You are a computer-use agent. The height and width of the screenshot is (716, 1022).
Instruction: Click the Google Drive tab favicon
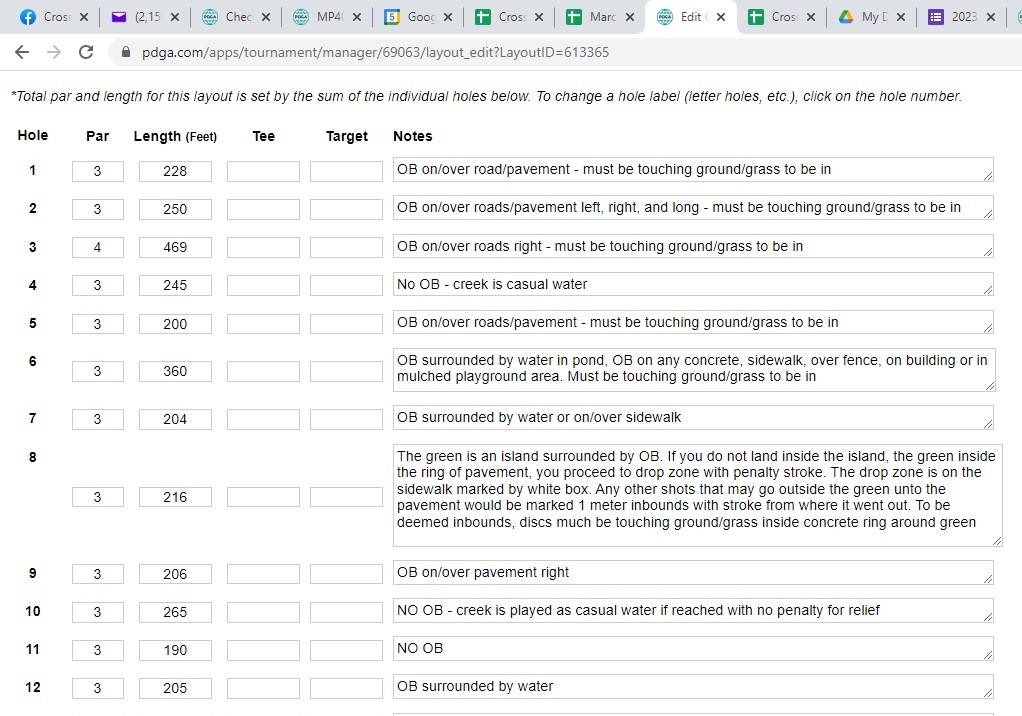click(x=846, y=17)
